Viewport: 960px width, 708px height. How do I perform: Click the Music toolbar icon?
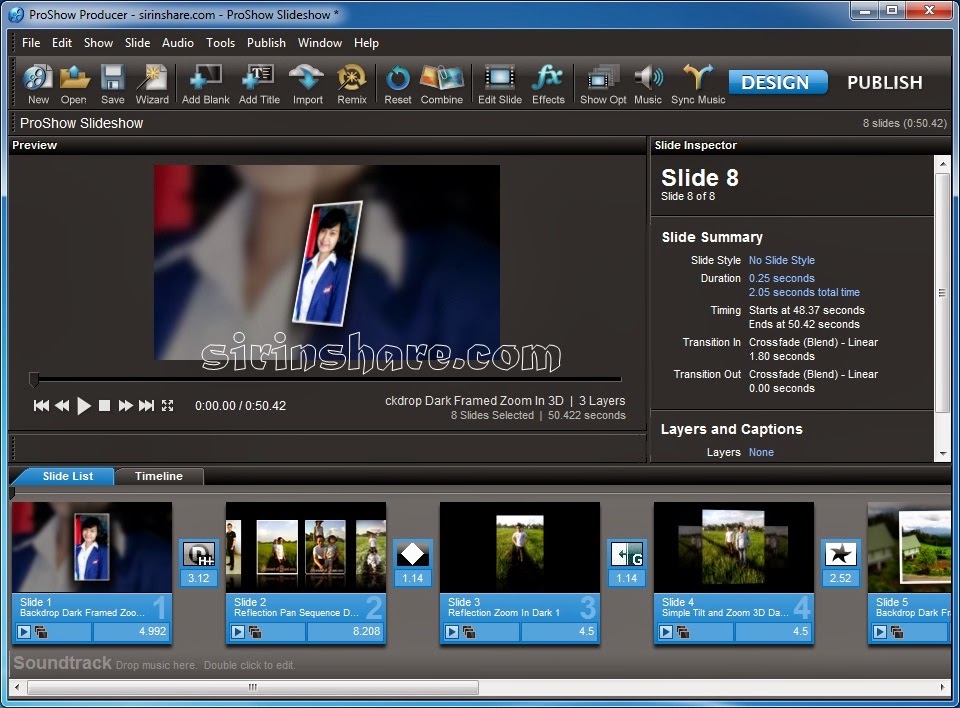(x=648, y=84)
